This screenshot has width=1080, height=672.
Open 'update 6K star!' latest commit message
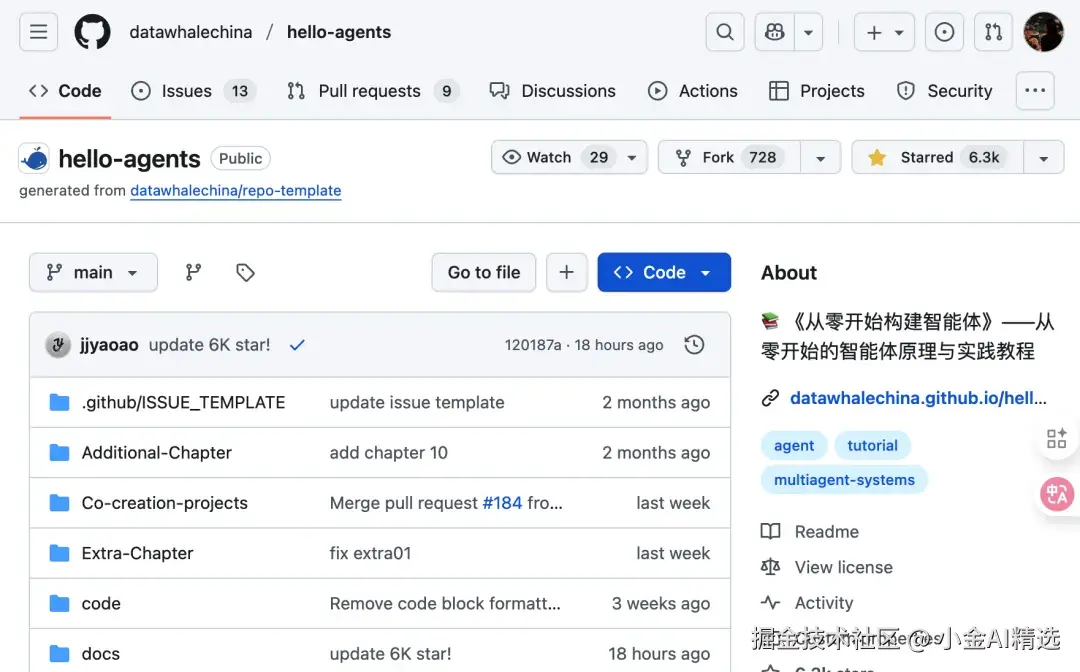pyautogui.click(x=209, y=345)
